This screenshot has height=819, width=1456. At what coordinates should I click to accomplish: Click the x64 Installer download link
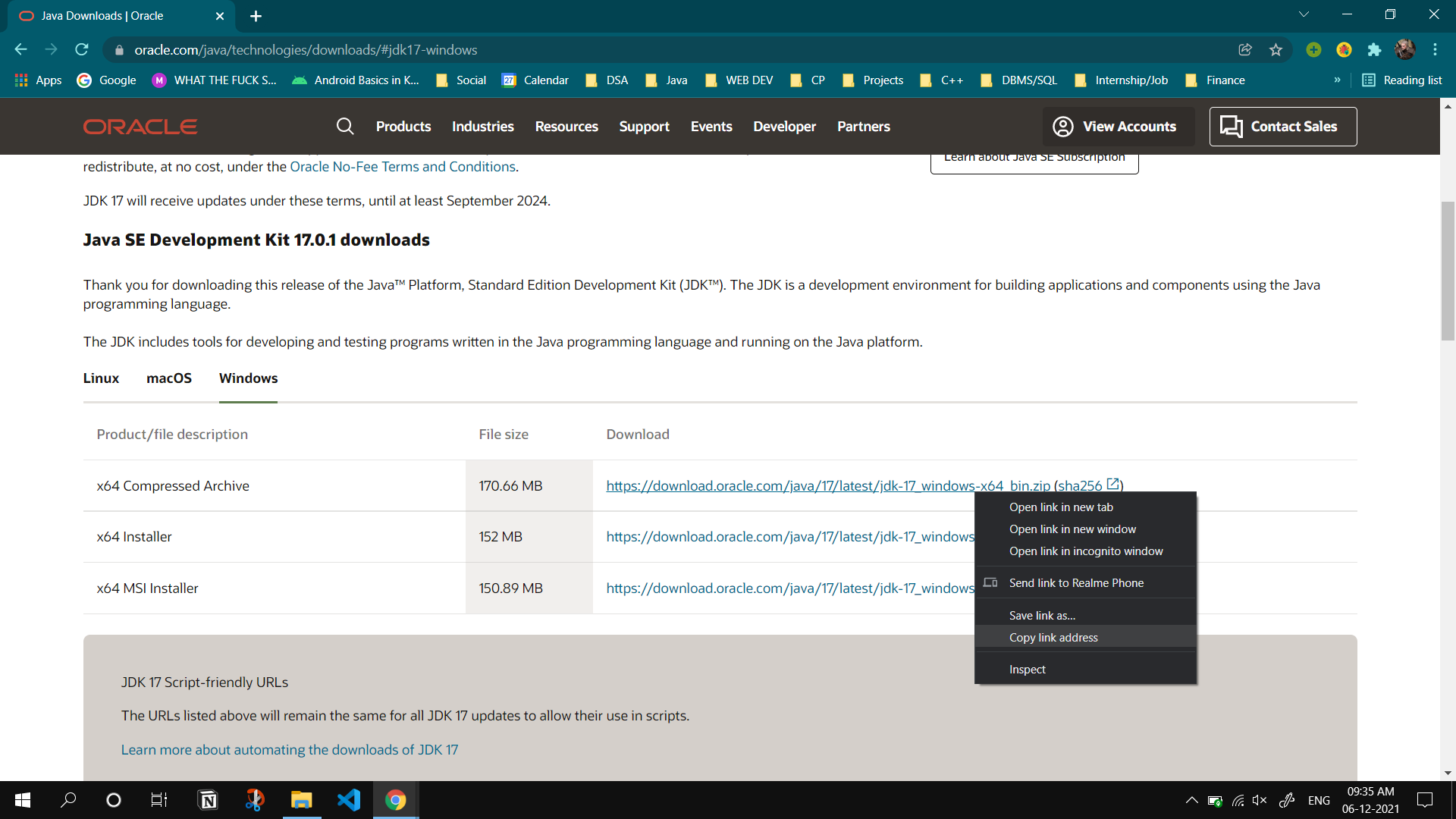790,536
